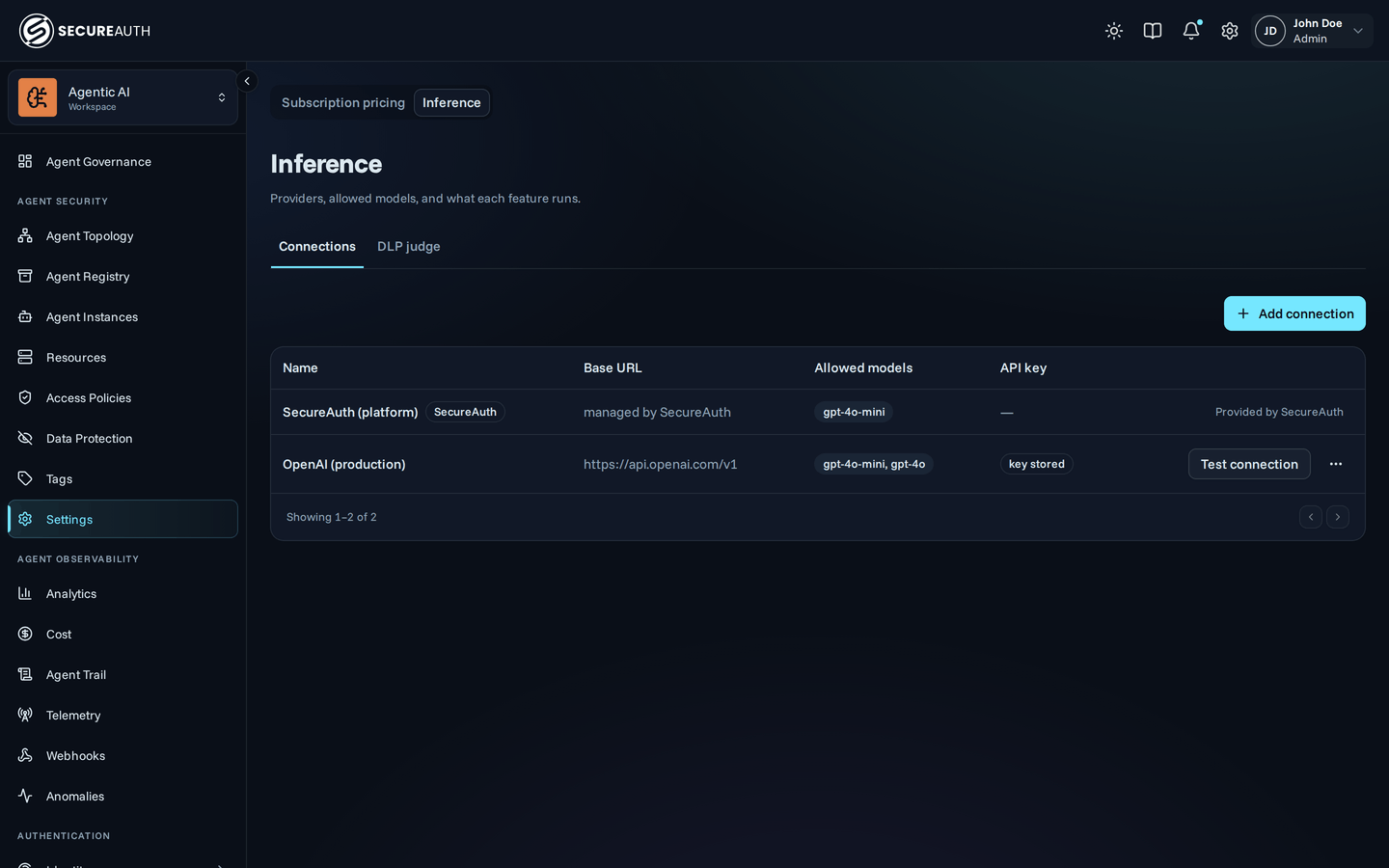Image resolution: width=1389 pixels, height=868 pixels.
Task: Click the Allowed models column header
Action: click(x=863, y=367)
